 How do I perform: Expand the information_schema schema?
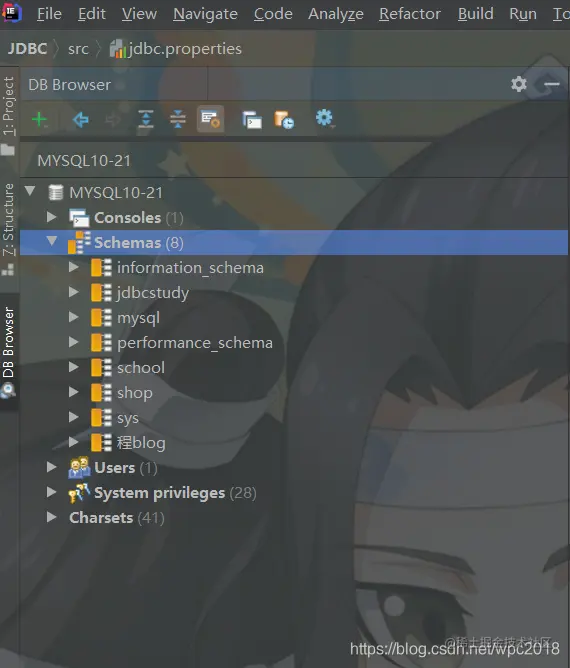pos(74,267)
